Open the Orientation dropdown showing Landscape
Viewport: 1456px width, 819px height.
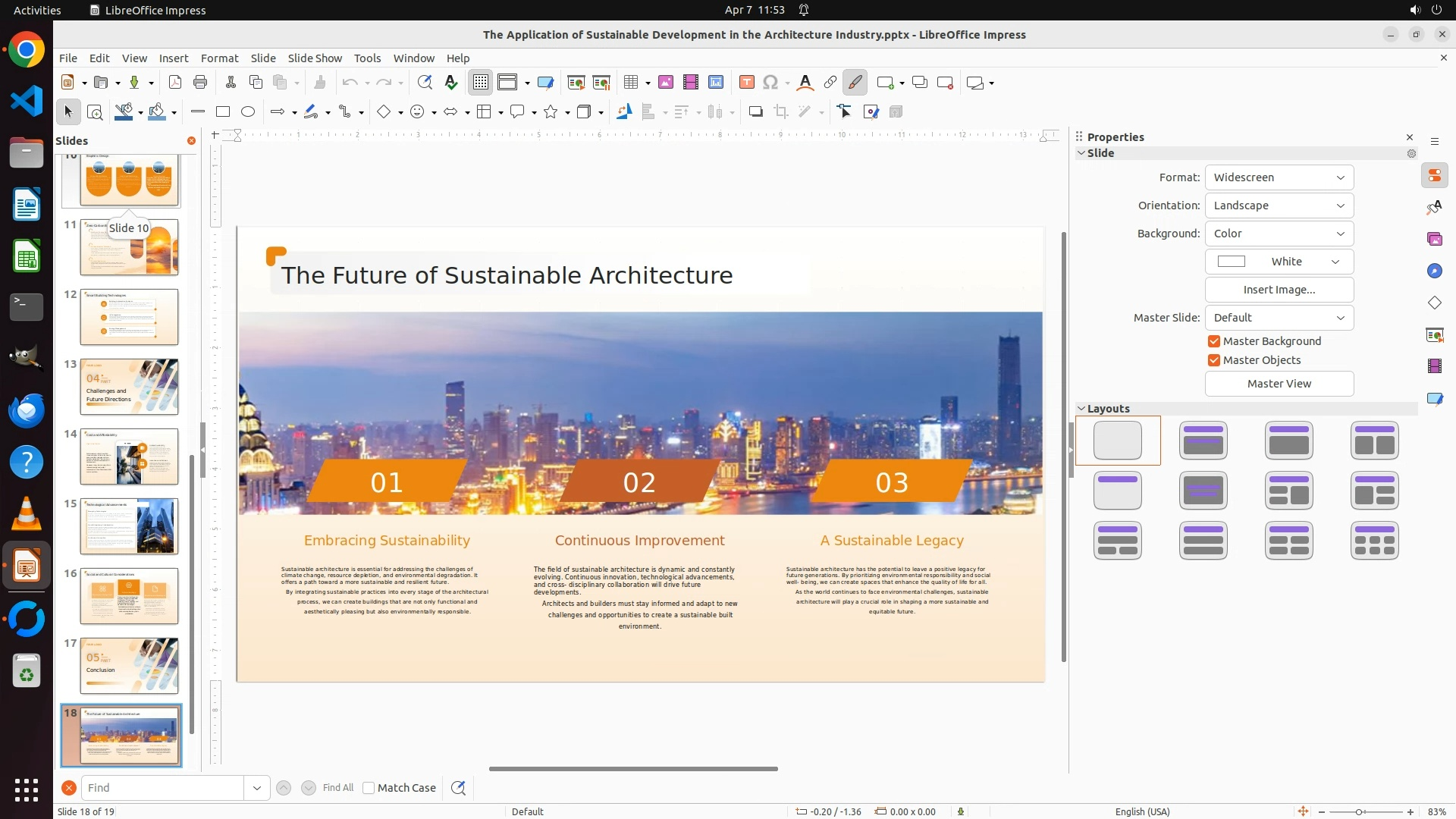(x=1279, y=206)
